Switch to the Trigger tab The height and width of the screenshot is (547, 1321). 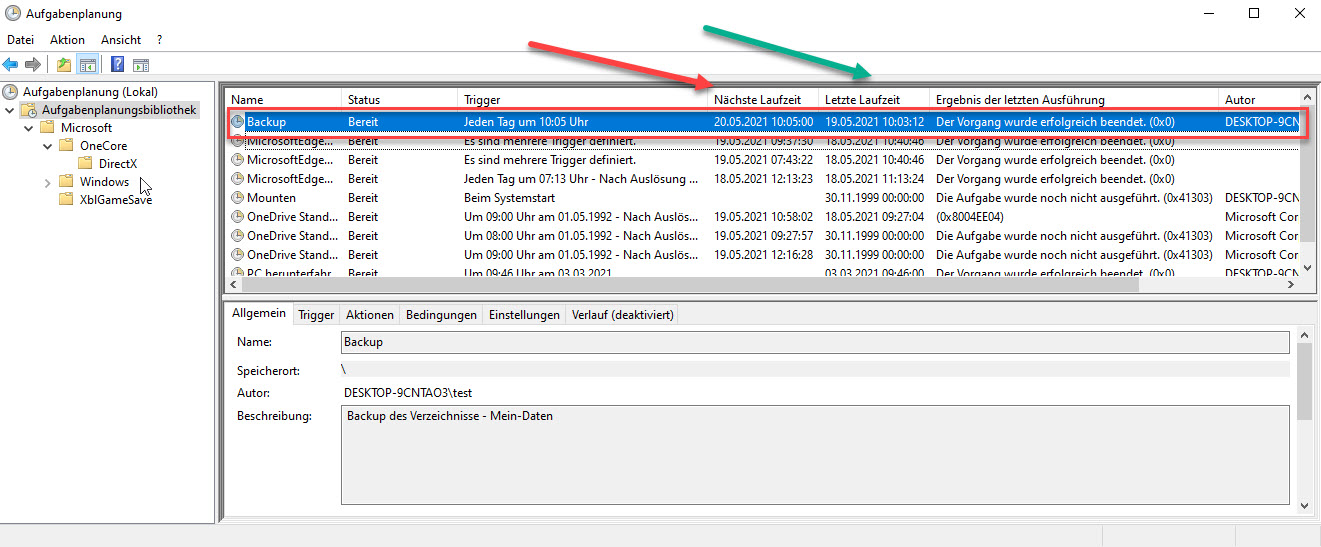coord(316,315)
